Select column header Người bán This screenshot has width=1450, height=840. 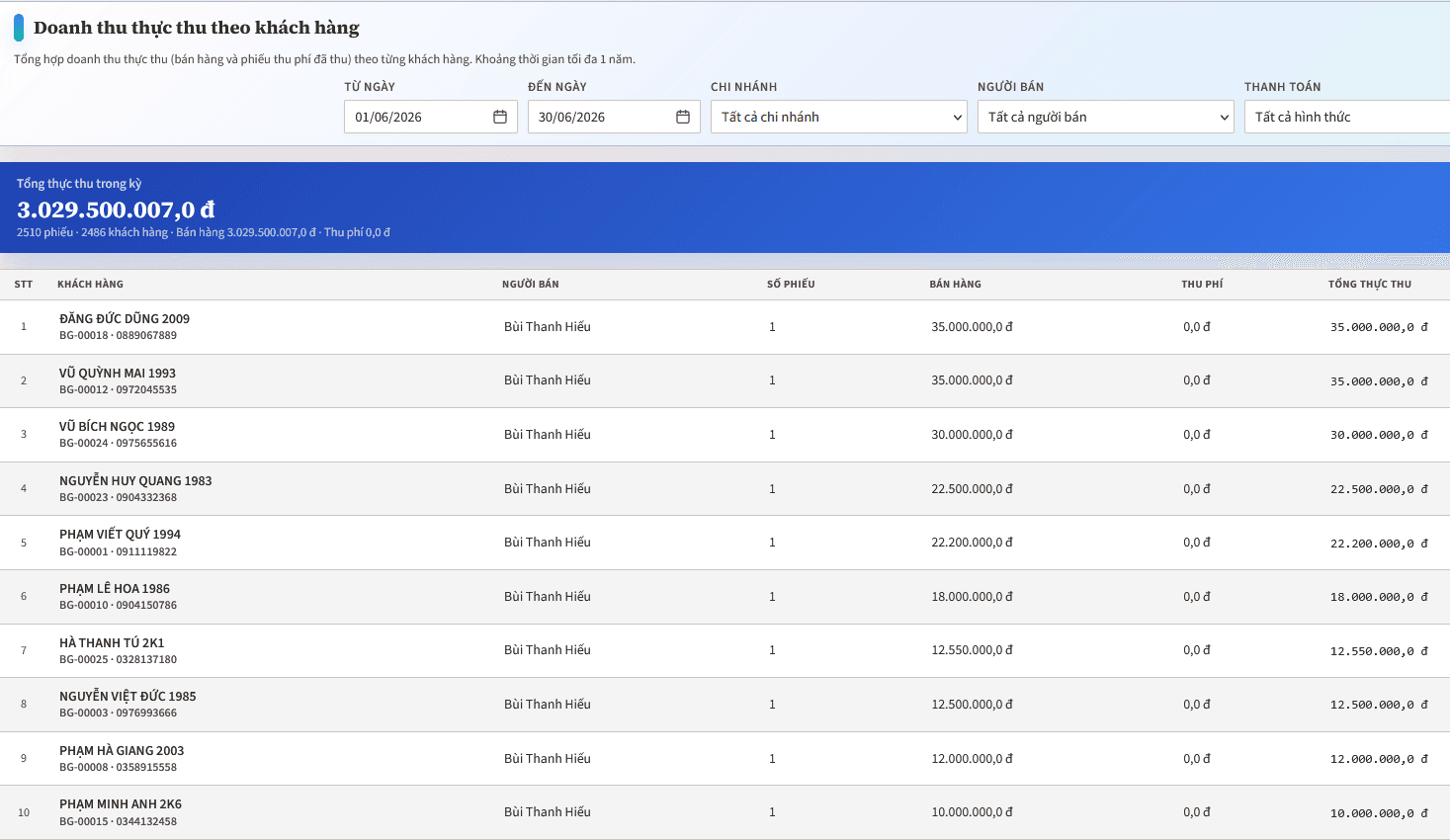tap(531, 284)
